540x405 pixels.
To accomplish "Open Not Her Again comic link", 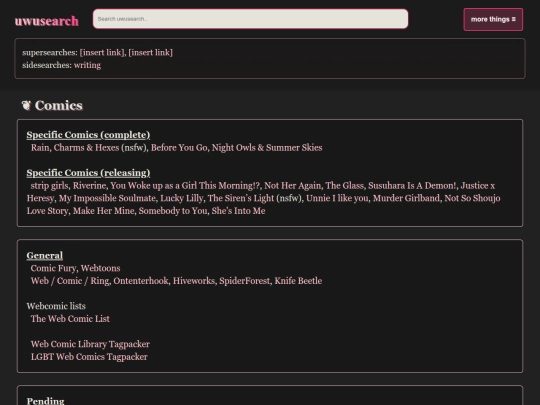I will pyautogui.click(x=292, y=185).
